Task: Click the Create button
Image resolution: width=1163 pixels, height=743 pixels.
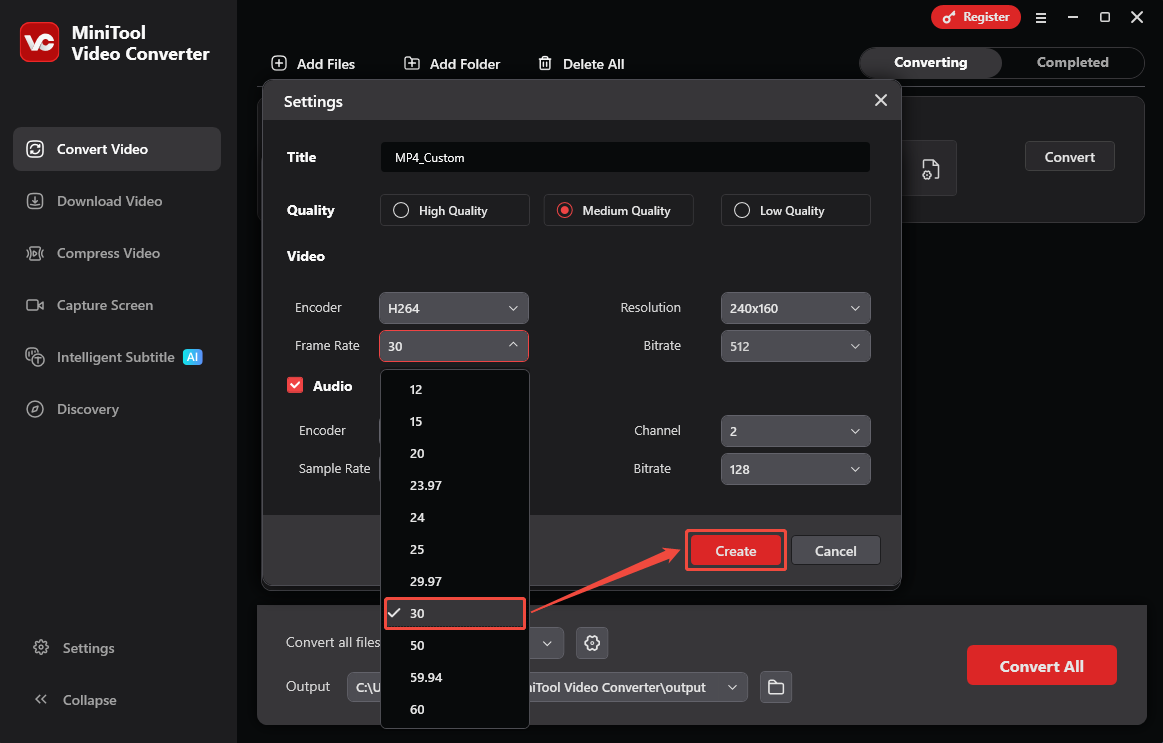Action: pos(735,550)
